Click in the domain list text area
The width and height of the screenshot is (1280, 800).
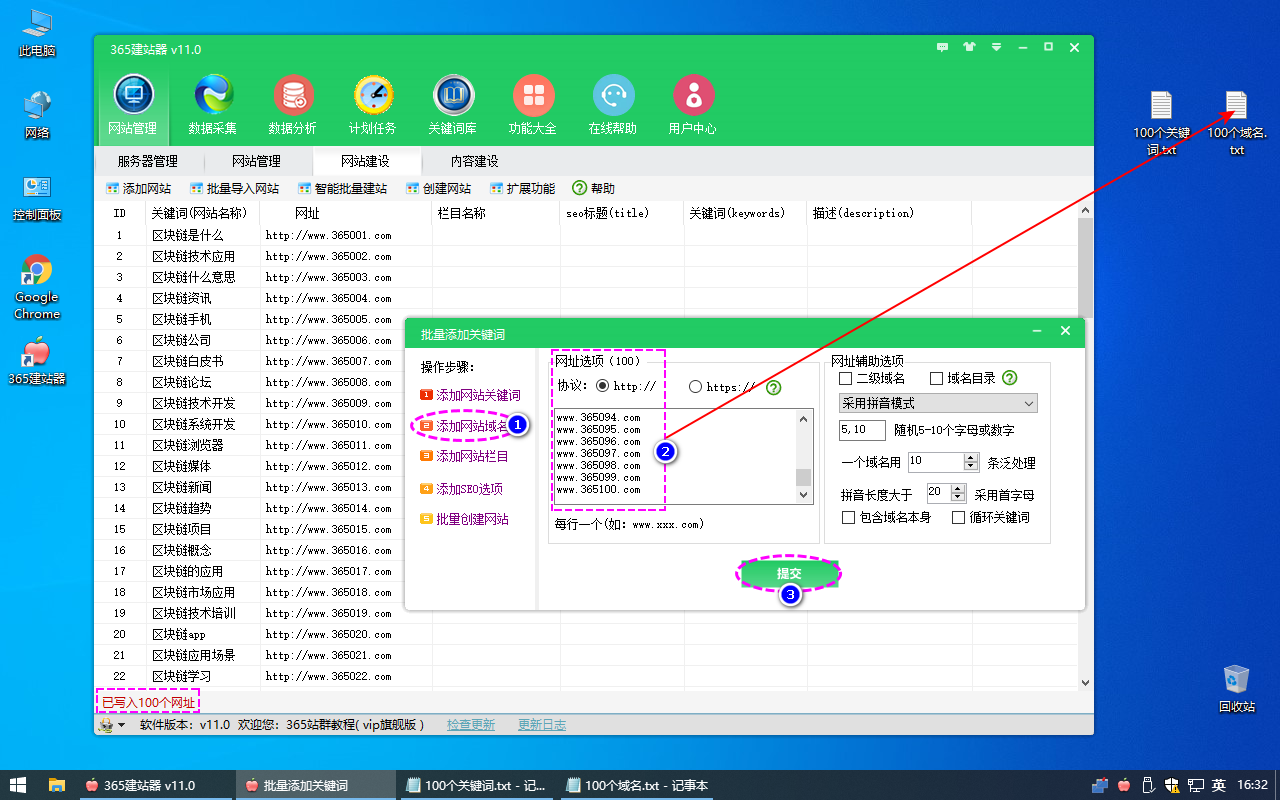click(675, 456)
